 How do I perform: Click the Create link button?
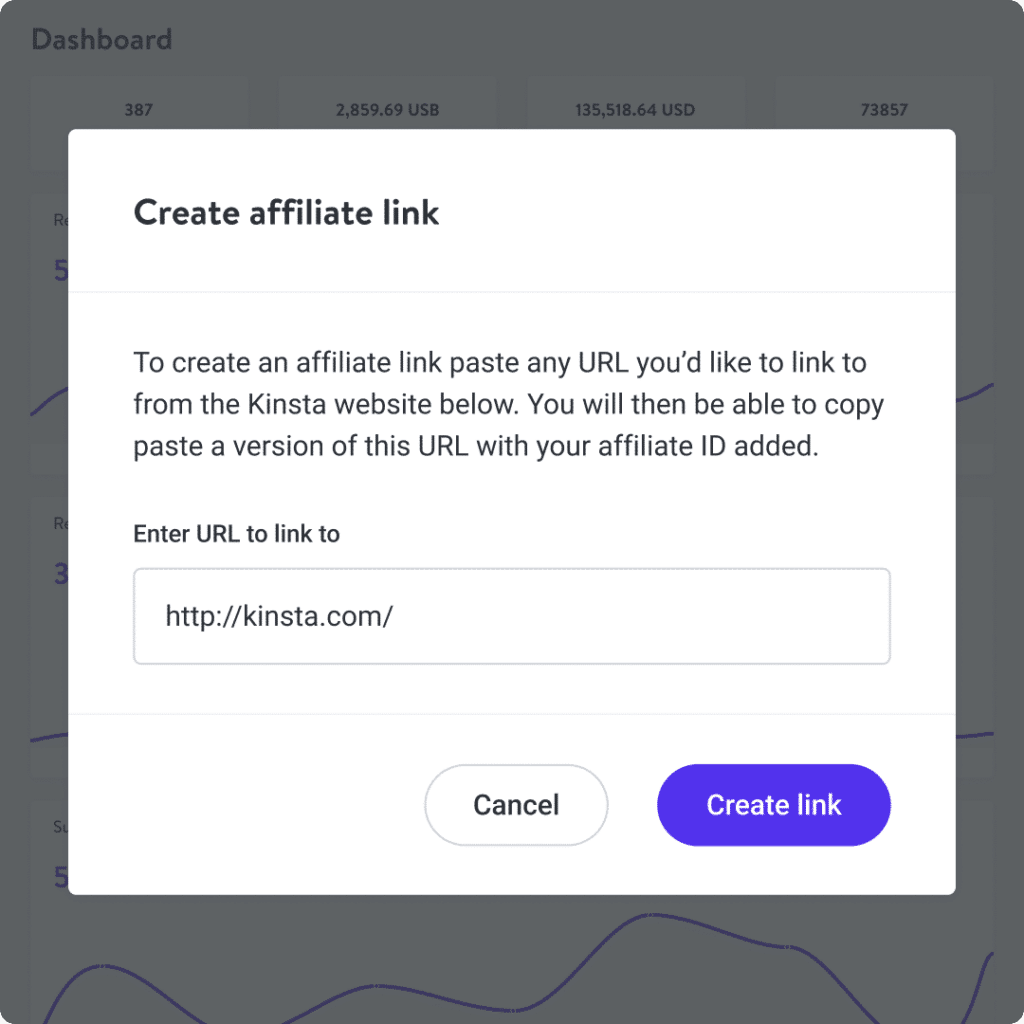point(773,805)
